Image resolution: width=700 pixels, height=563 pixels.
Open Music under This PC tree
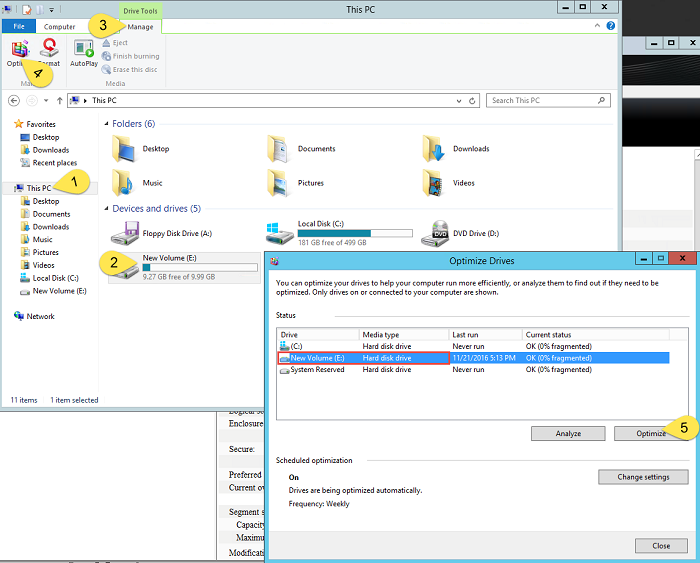(37, 240)
